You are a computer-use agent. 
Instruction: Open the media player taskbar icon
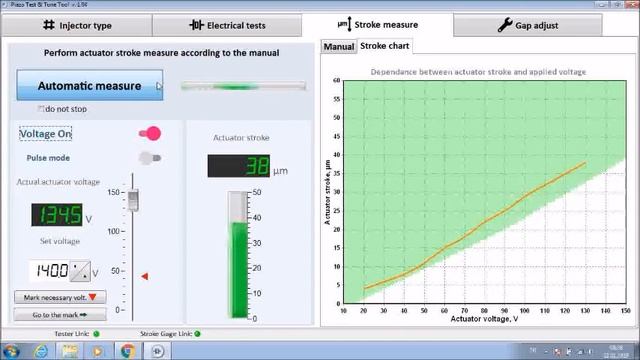coord(98,351)
